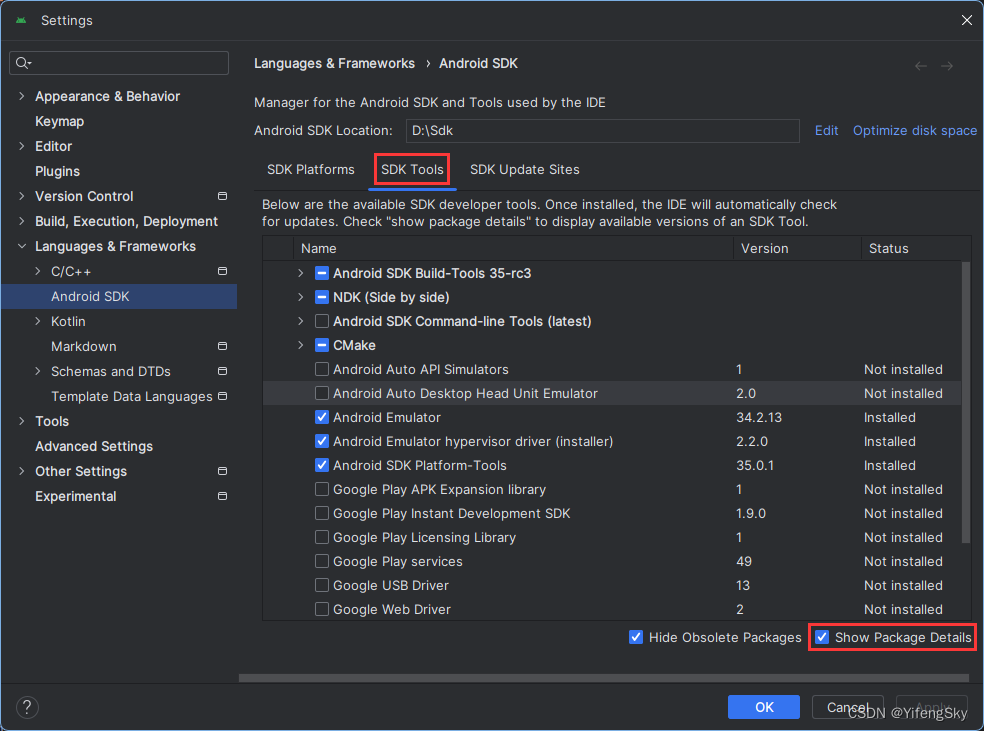The image size is (984, 731).
Task: Expand Version Control section
Action: tap(22, 196)
